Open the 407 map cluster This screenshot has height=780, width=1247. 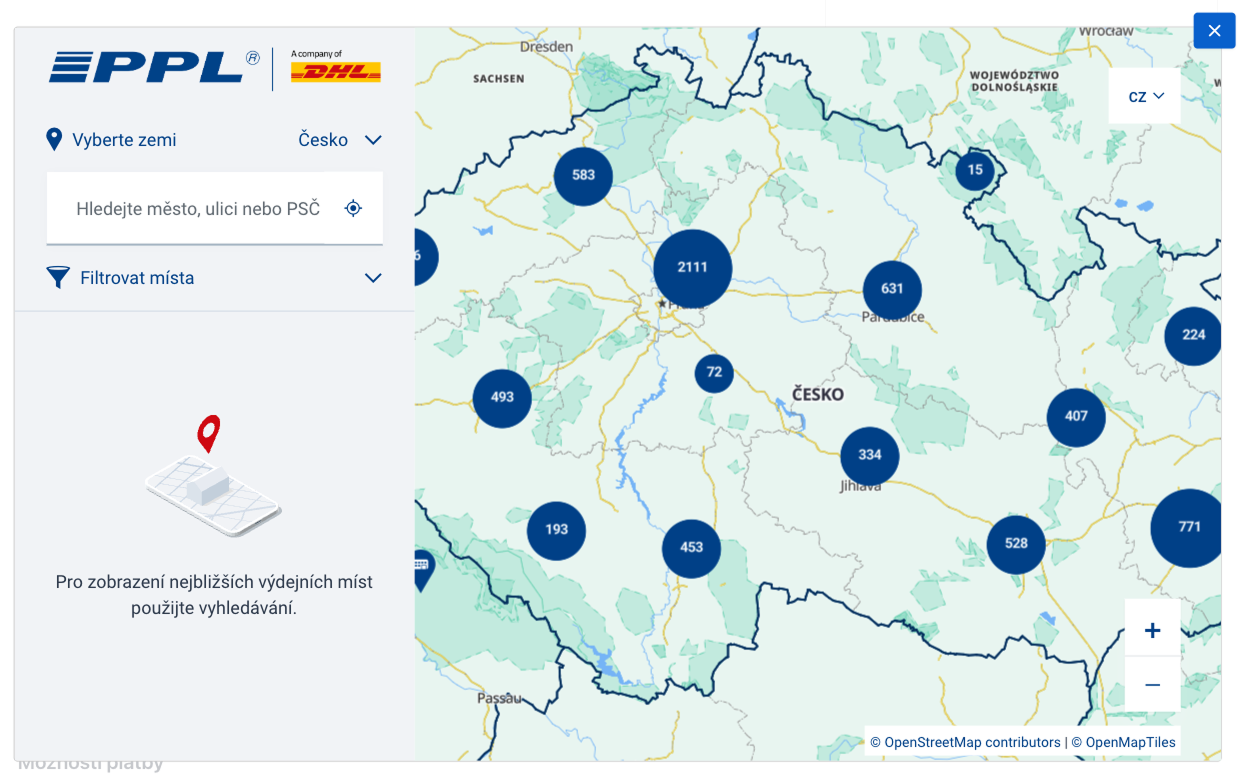coord(1076,417)
